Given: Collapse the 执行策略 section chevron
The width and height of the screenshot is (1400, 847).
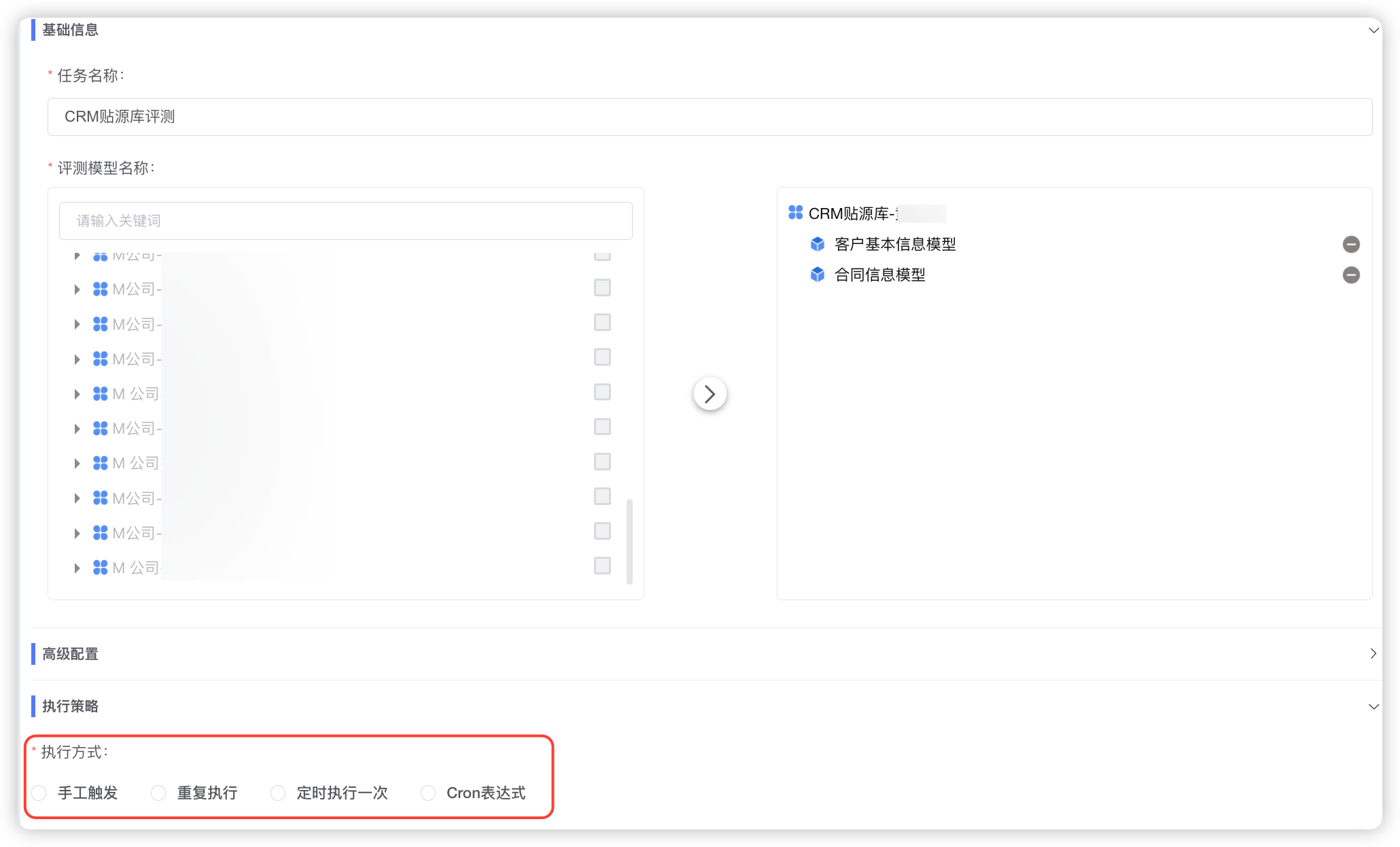Looking at the screenshot, I should coord(1373,706).
